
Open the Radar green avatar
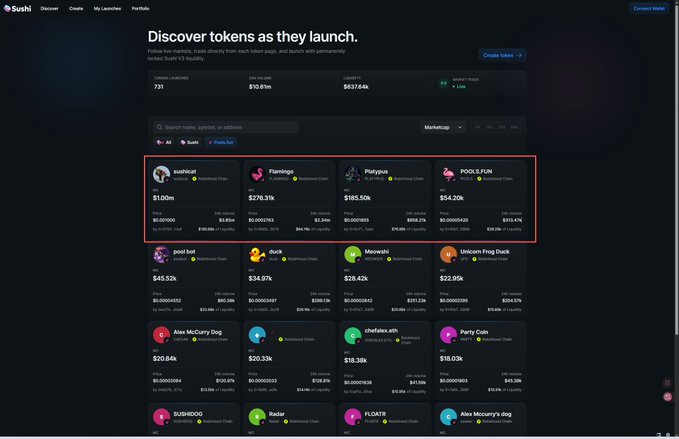point(257,417)
